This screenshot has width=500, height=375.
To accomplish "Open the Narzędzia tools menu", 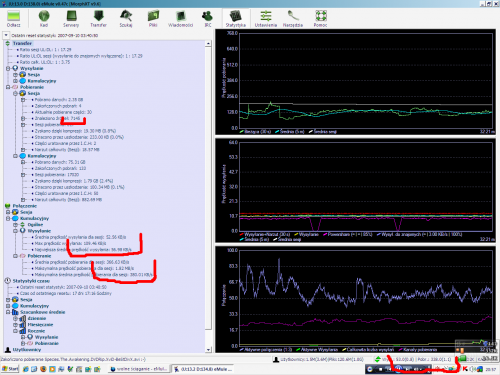I will click(x=293, y=18).
